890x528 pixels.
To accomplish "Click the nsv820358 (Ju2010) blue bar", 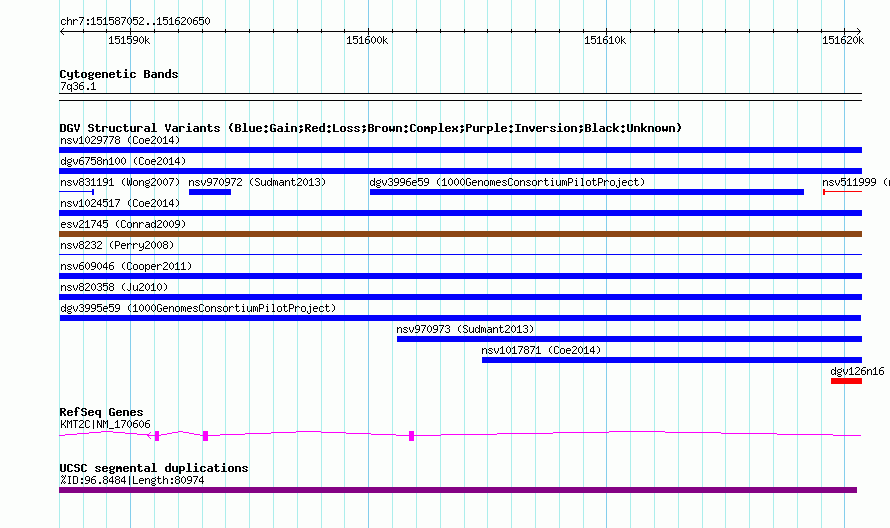I will [460, 297].
